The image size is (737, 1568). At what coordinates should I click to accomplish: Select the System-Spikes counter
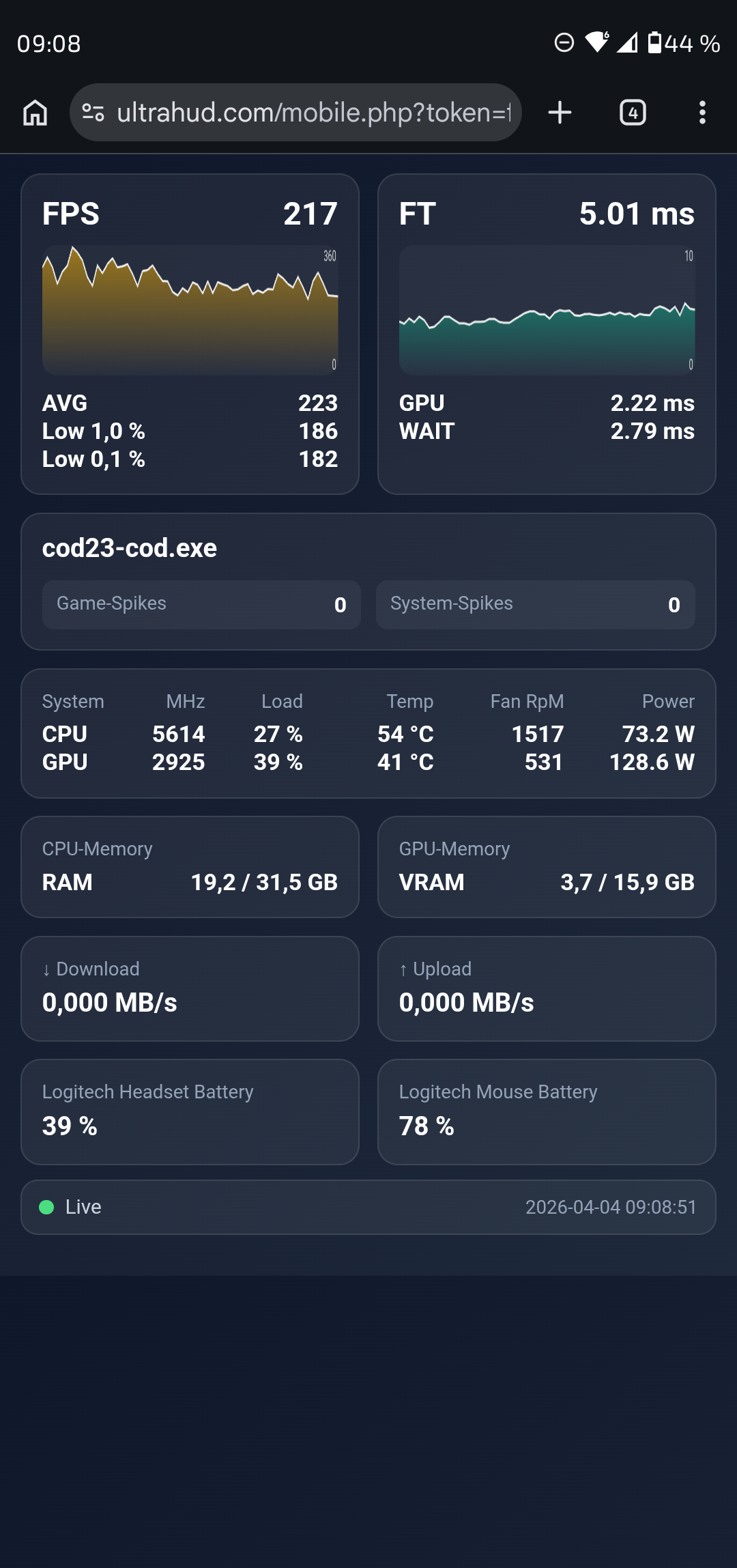[535, 604]
